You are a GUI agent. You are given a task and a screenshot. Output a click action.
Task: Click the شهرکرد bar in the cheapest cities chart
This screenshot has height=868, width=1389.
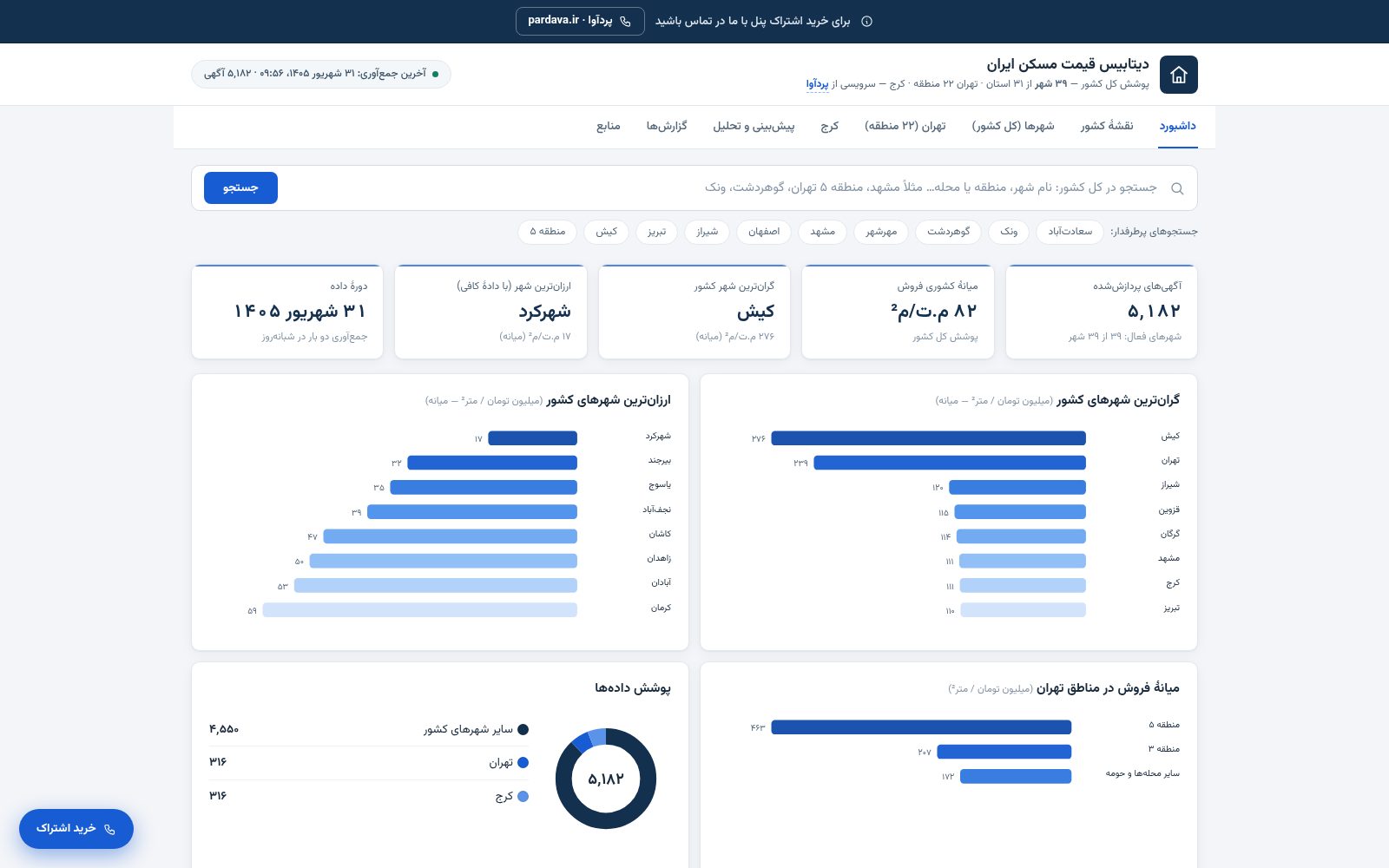click(532, 438)
